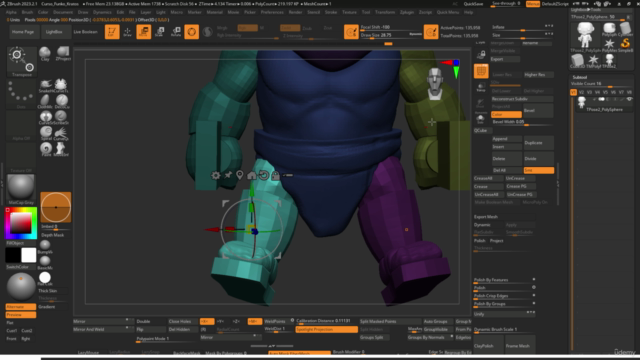640x360 pixels.
Task: Pick the Spiral brush icon
Action: 45,133
